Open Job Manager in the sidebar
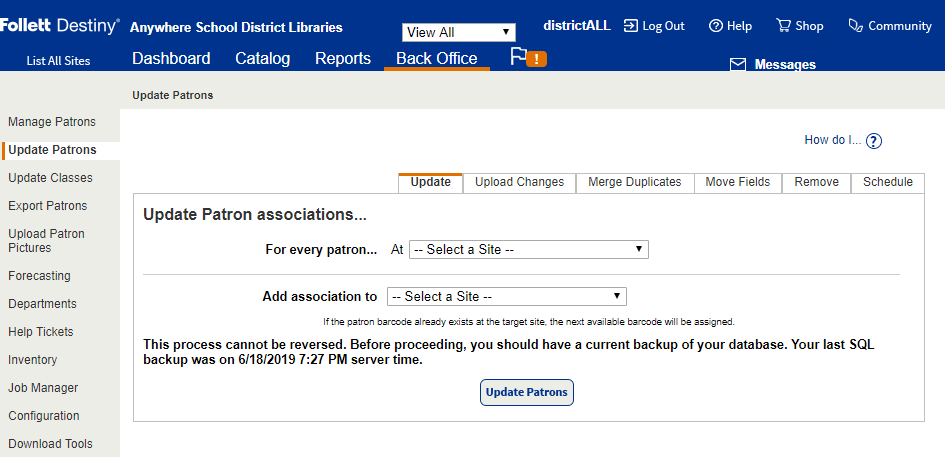 pyautogui.click(x=43, y=388)
